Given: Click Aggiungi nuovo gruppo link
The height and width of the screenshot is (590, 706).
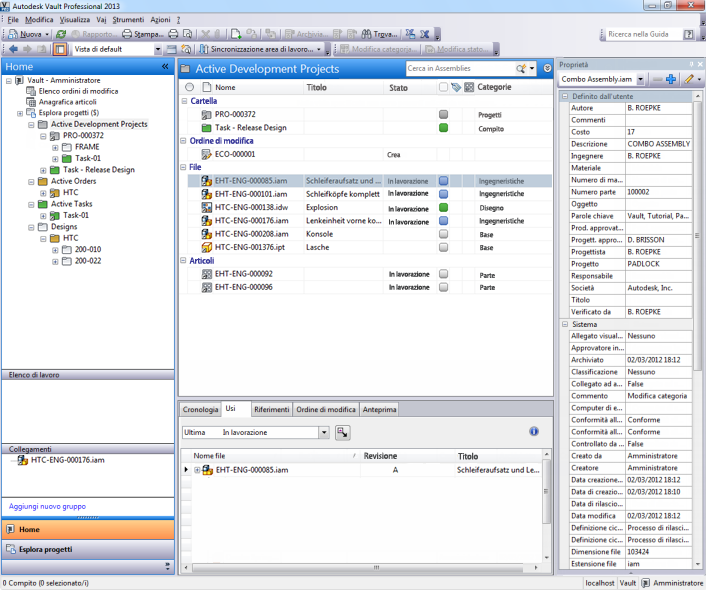Looking at the screenshot, I should (47, 507).
